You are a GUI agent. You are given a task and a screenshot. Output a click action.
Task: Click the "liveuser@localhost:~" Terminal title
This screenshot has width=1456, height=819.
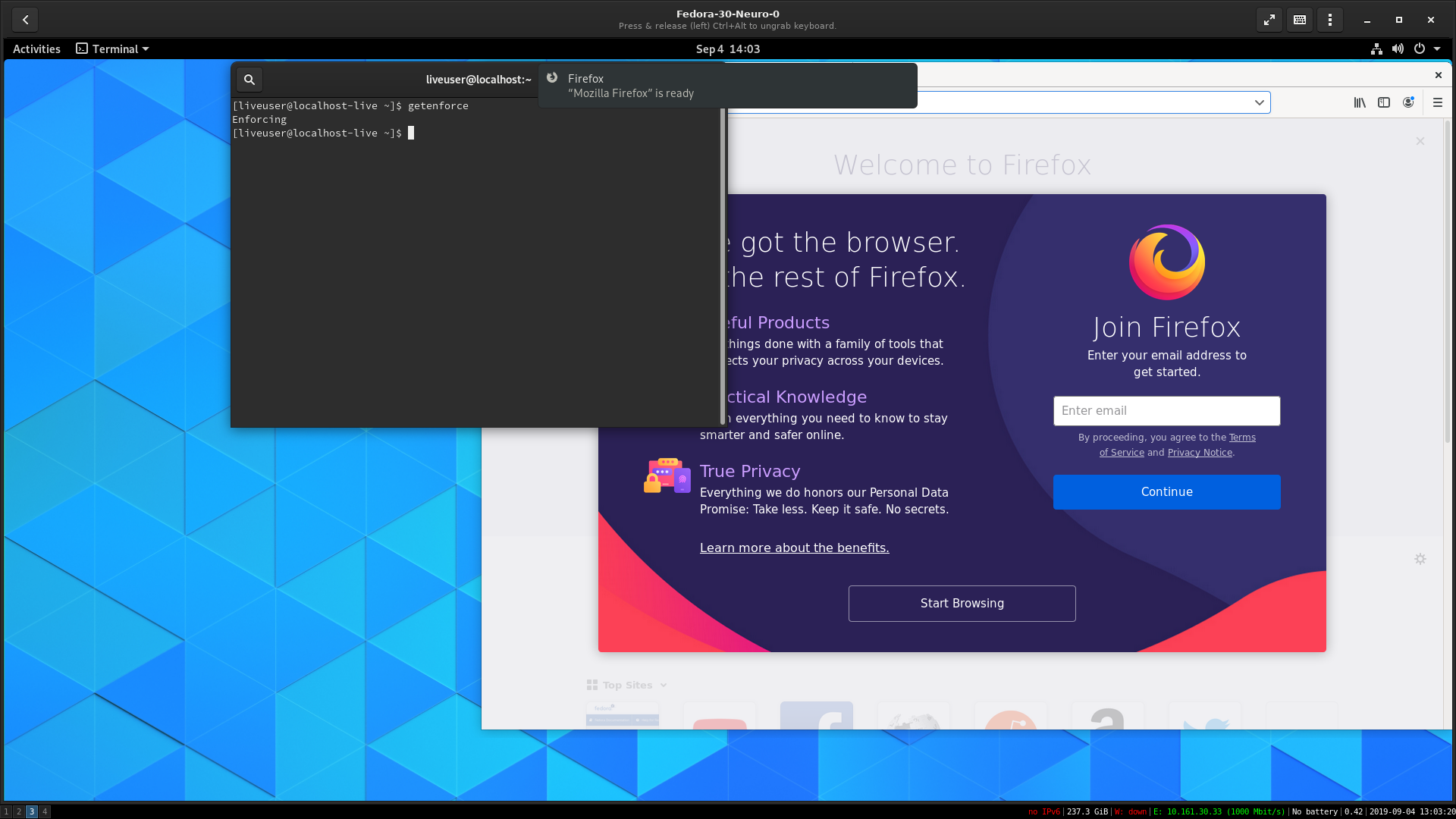point(479,80)
